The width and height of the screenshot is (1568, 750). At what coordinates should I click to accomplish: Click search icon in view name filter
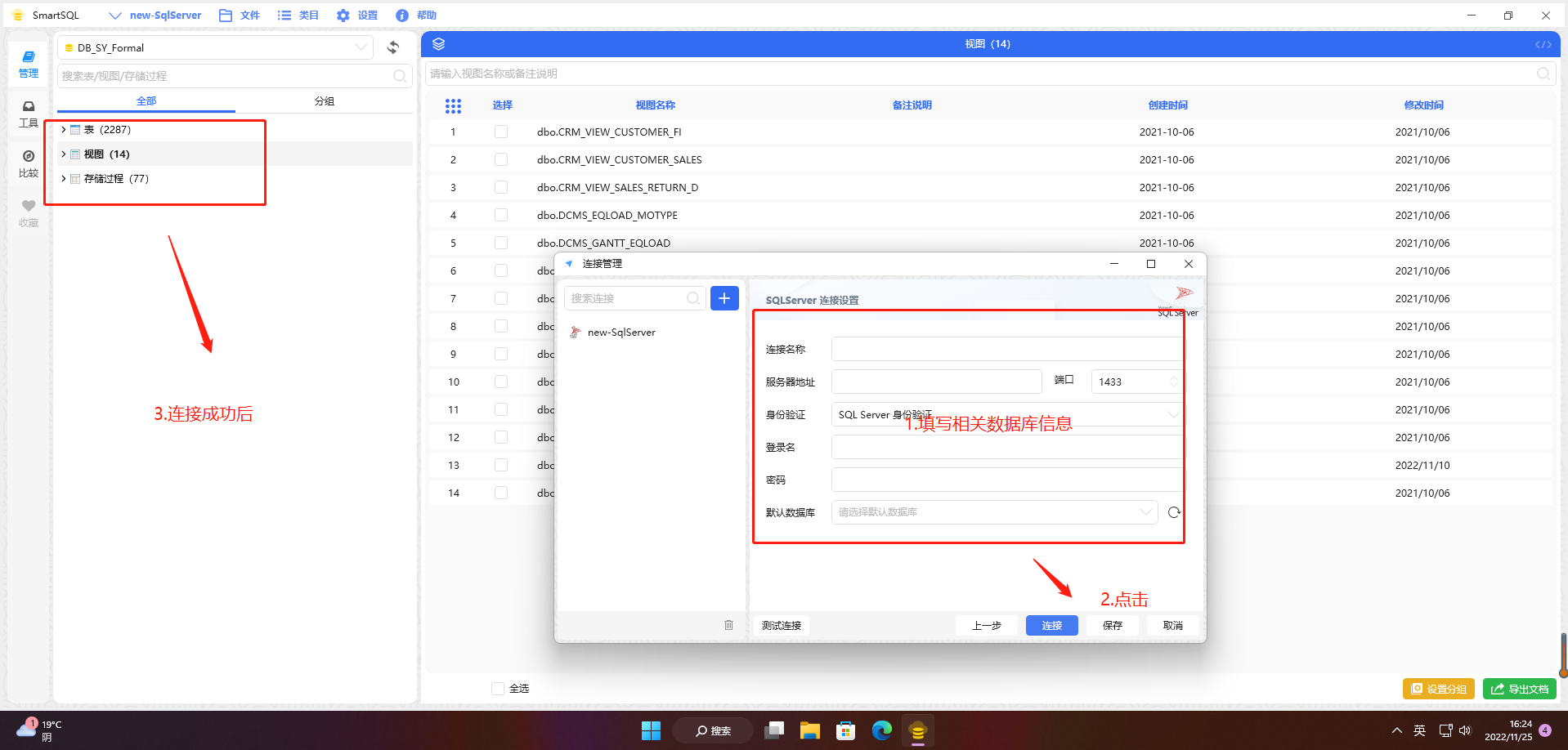pos(1543,74)
